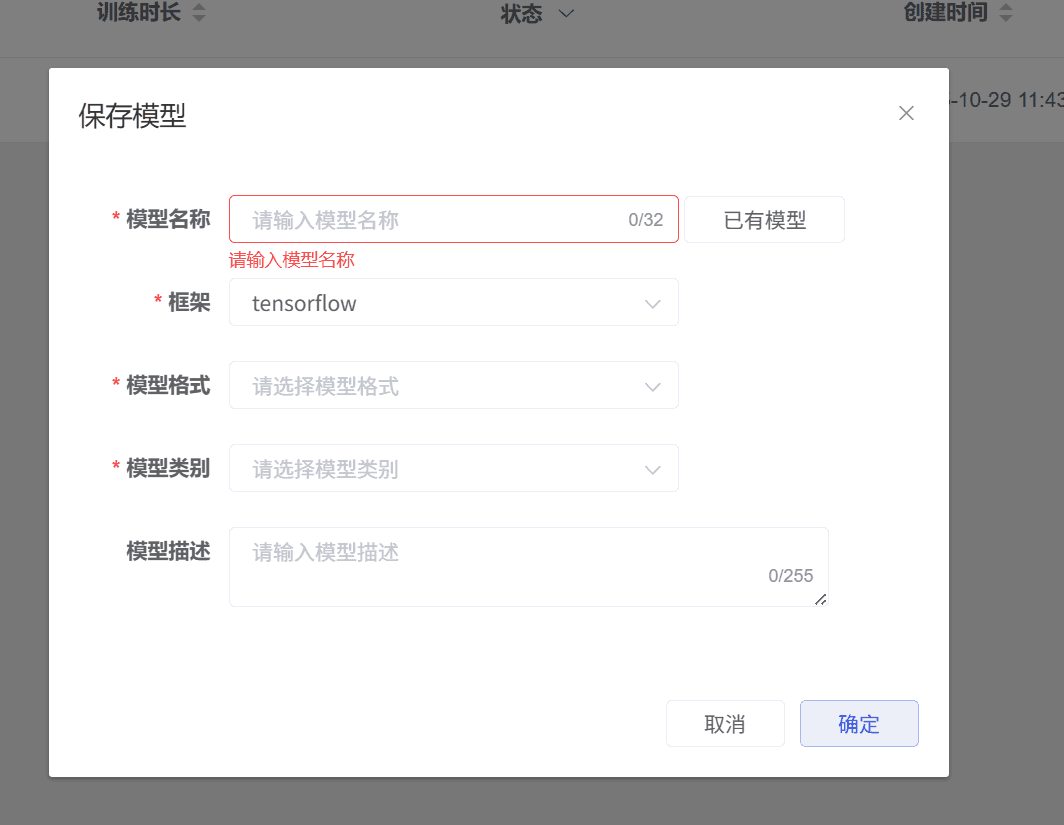The width and height of the screenshot is (1064, 825).
Task: Close the 保存模型 dialog with X icon
Action: (x=906, y=113)
